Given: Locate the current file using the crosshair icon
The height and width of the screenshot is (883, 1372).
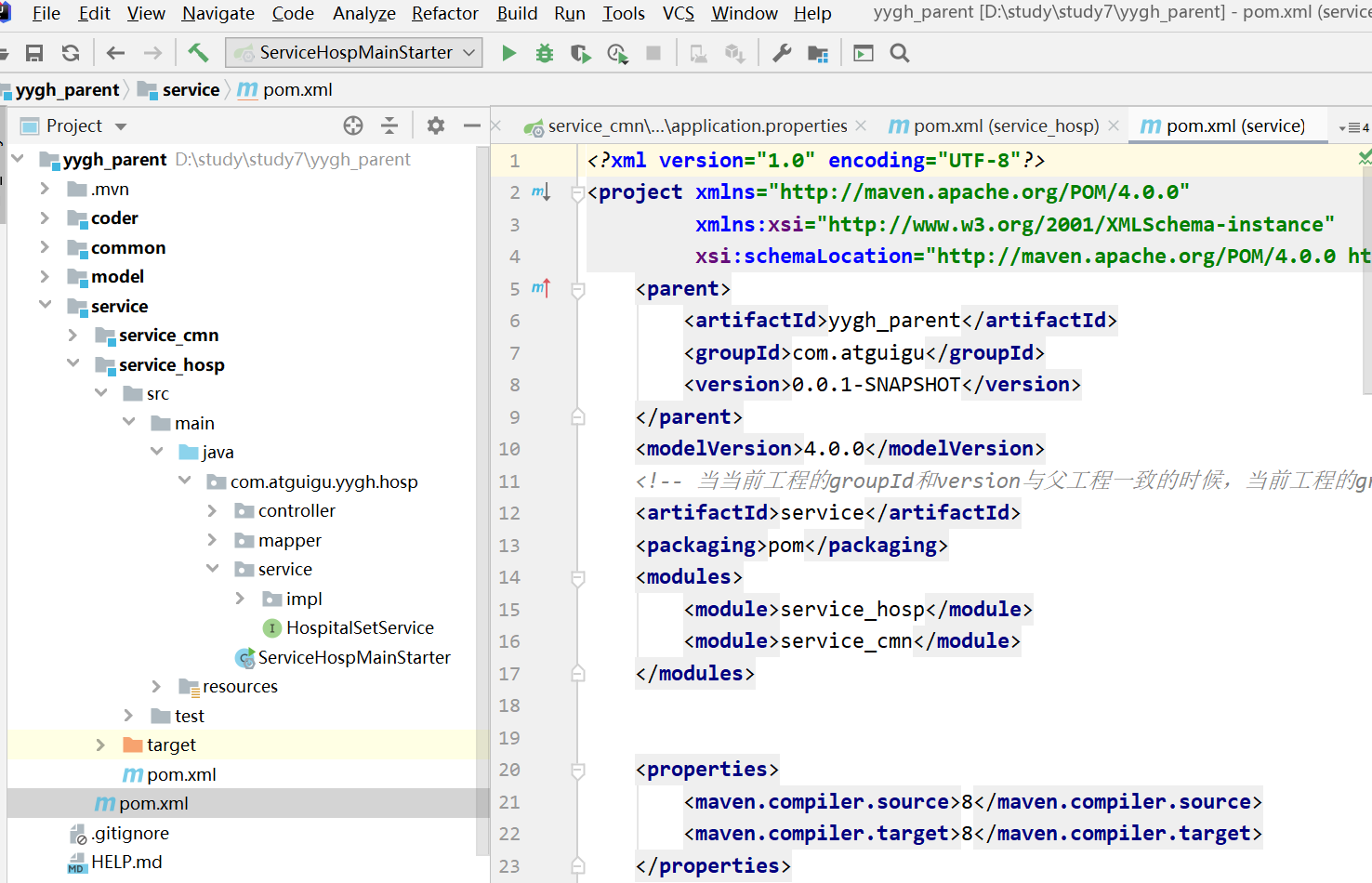Looking at the screenshot, I should 353,125.
